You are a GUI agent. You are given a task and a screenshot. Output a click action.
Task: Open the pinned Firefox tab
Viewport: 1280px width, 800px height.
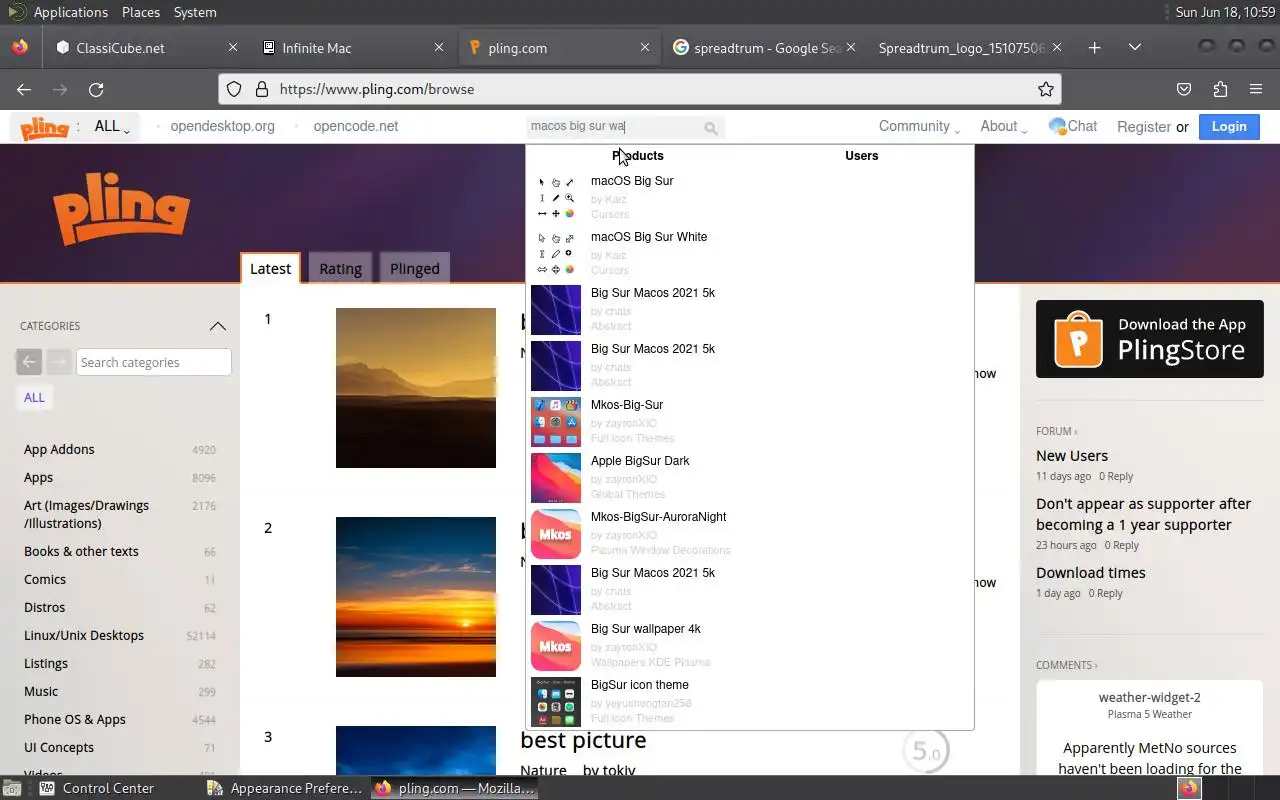click(20, 47)
